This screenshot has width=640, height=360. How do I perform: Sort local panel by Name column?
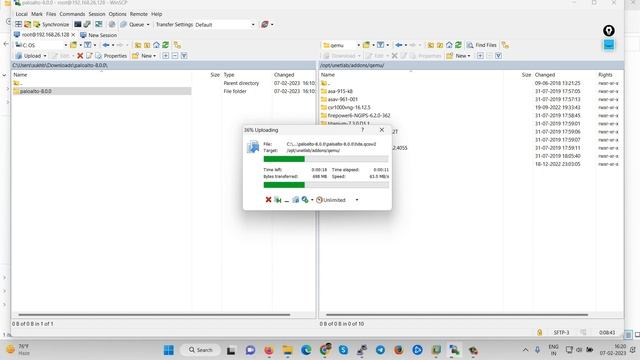pos(20,75)
